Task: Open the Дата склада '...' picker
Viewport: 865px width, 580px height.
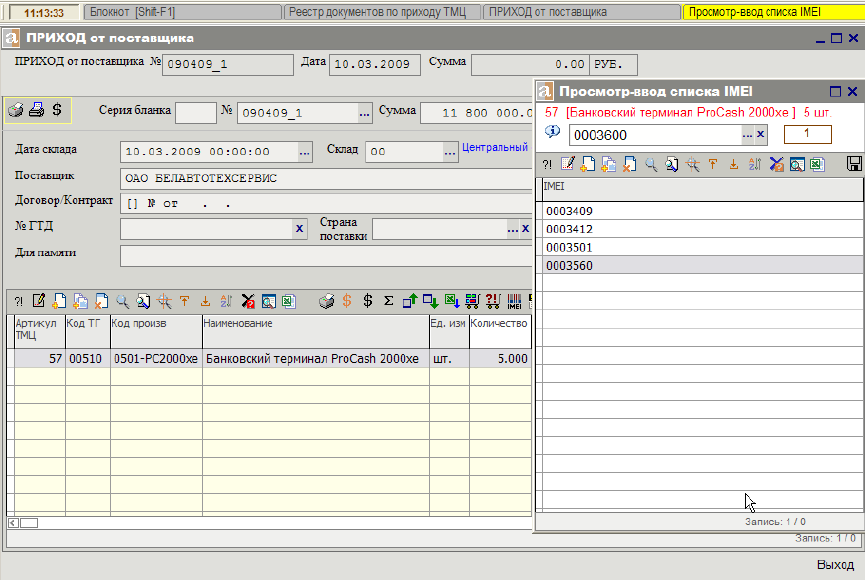Action: click(305, 152)
